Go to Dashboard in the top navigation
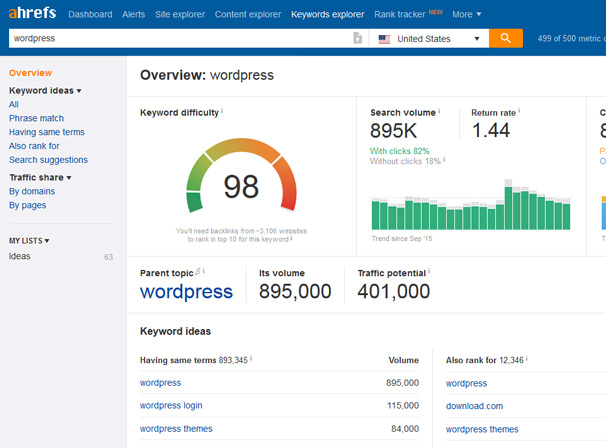606x448 pixels. [x=90, y=14]
